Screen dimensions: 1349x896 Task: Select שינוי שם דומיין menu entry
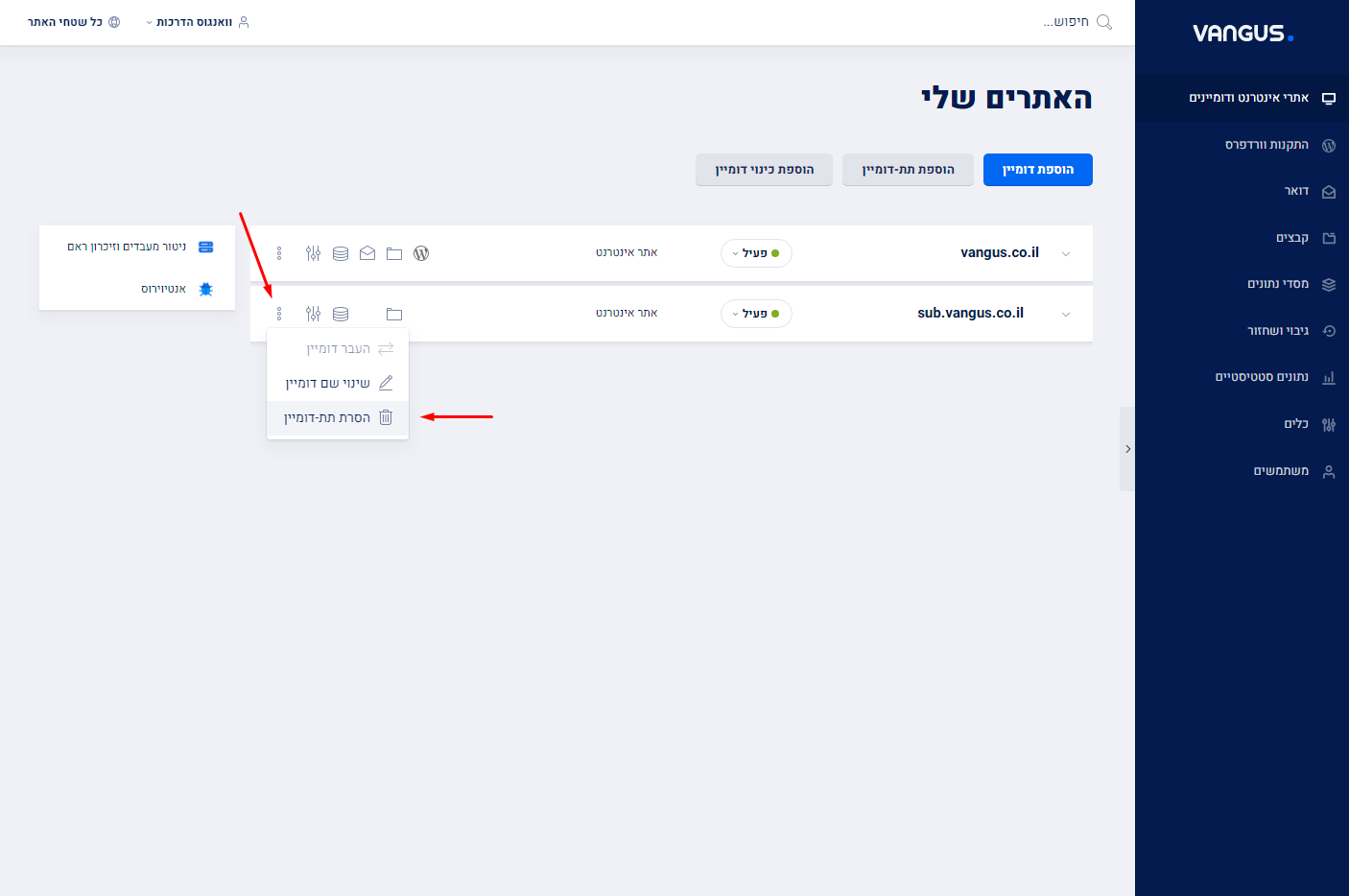(338, 383)
